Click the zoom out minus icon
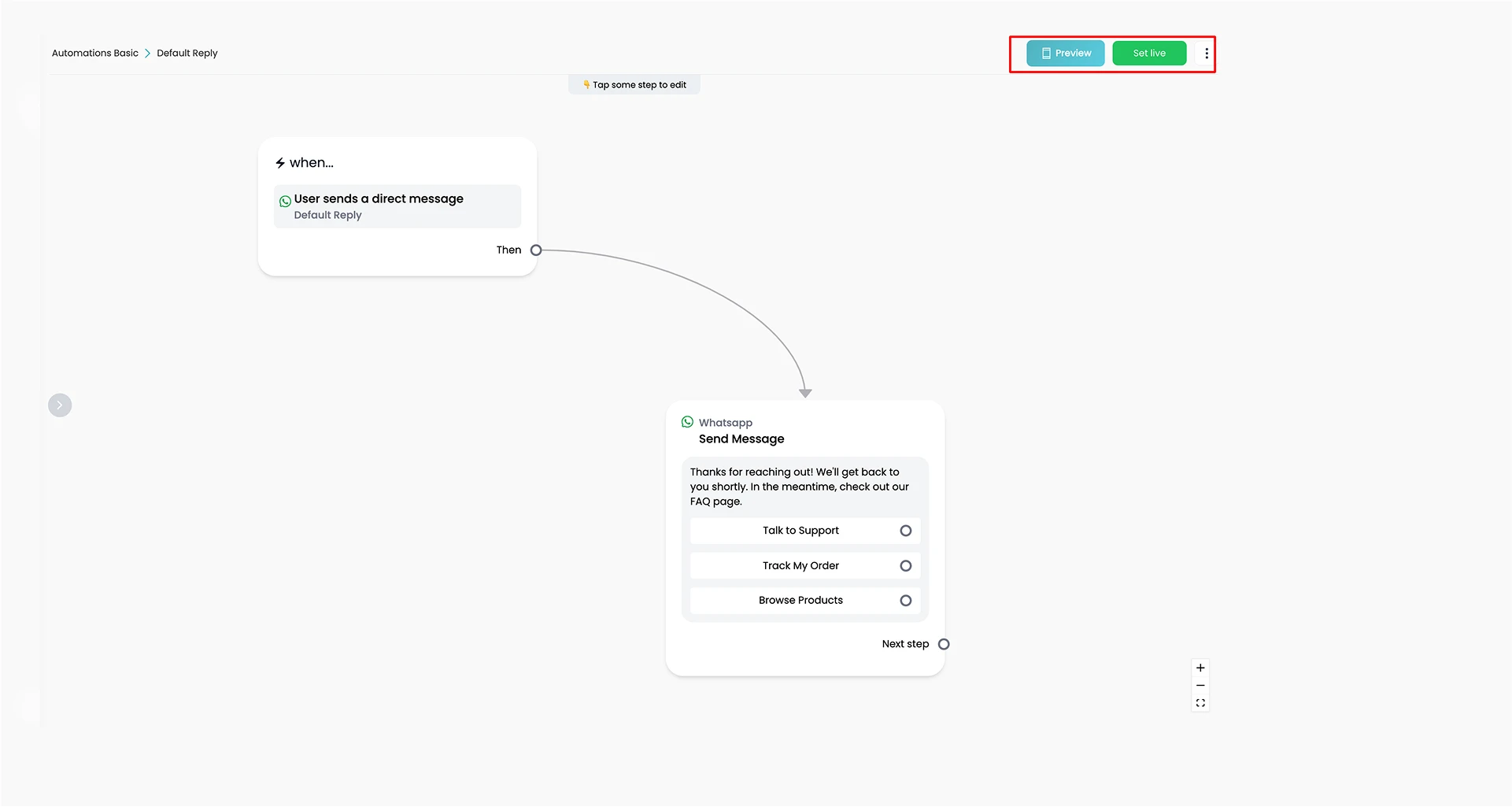This screenshot has width=1512, height=807. click(x=1200, y=686)
